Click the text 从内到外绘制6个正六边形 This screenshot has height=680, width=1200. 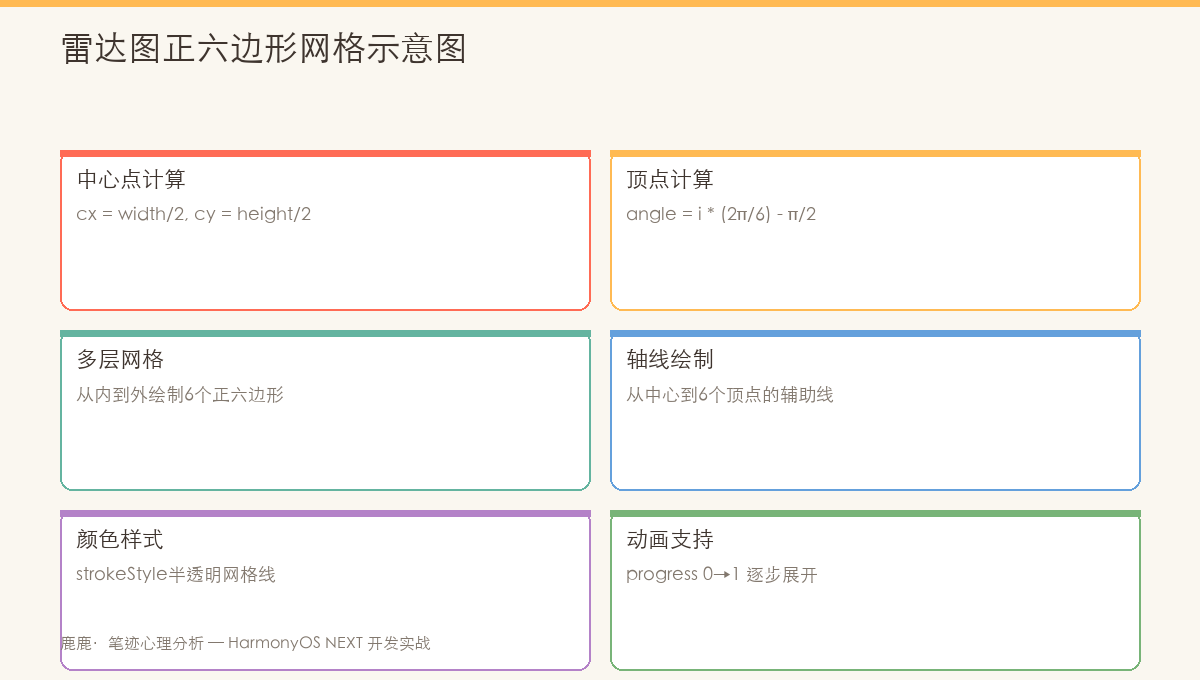180,395
